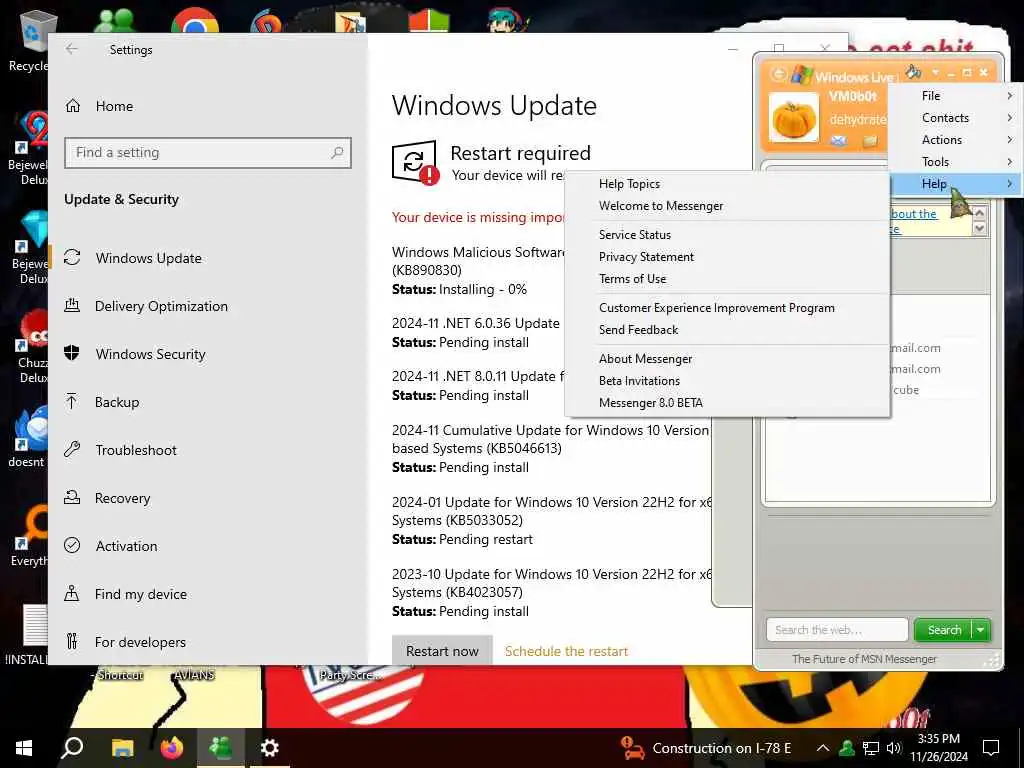Screen dimensions: 1024x768
Task: Click the VM0b0t display name in Messenger
Action: [852, 96]
